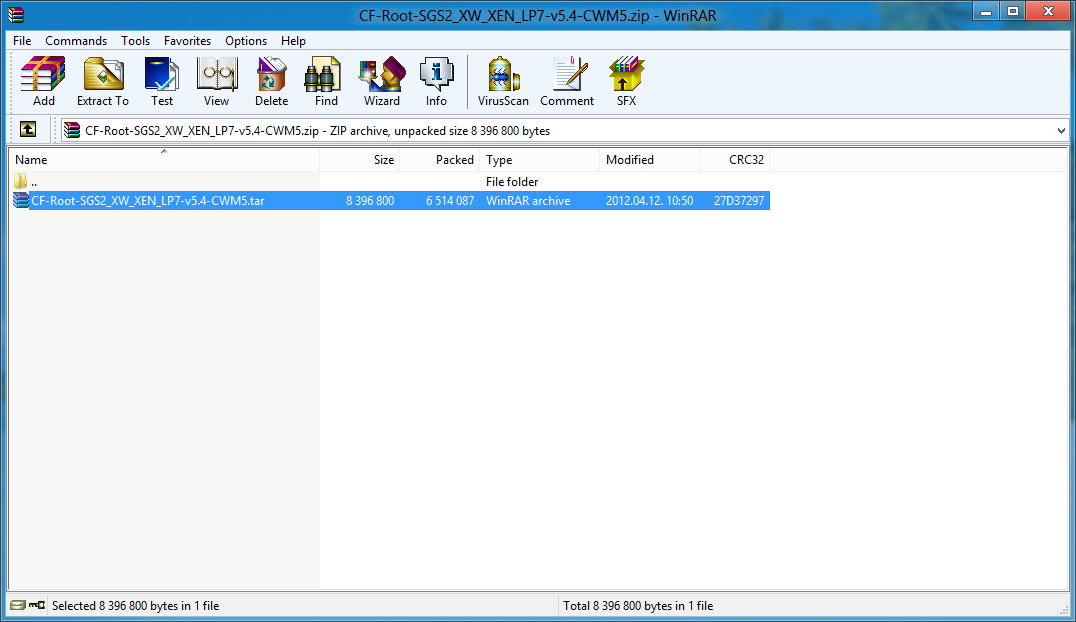Image resolution: width=1076 pixels, height=622 pixels.
Task: Click the 27D37297 CRC32 value
Action: (x=739, y=200)
